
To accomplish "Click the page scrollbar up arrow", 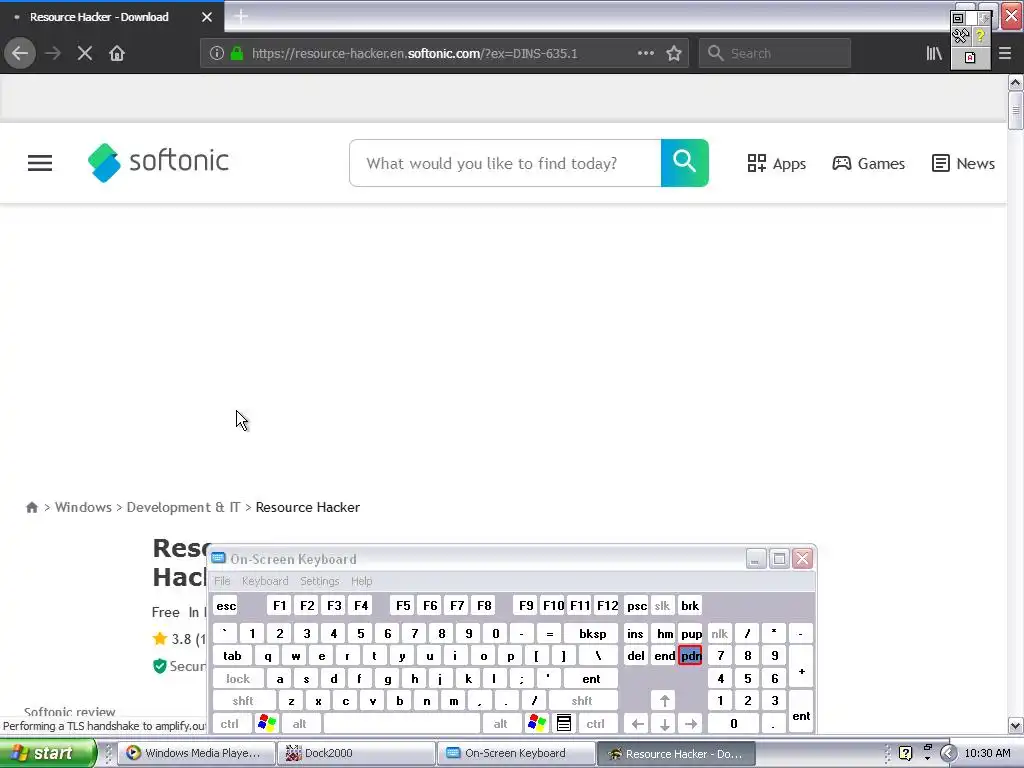I will (x=1015, y=82).
